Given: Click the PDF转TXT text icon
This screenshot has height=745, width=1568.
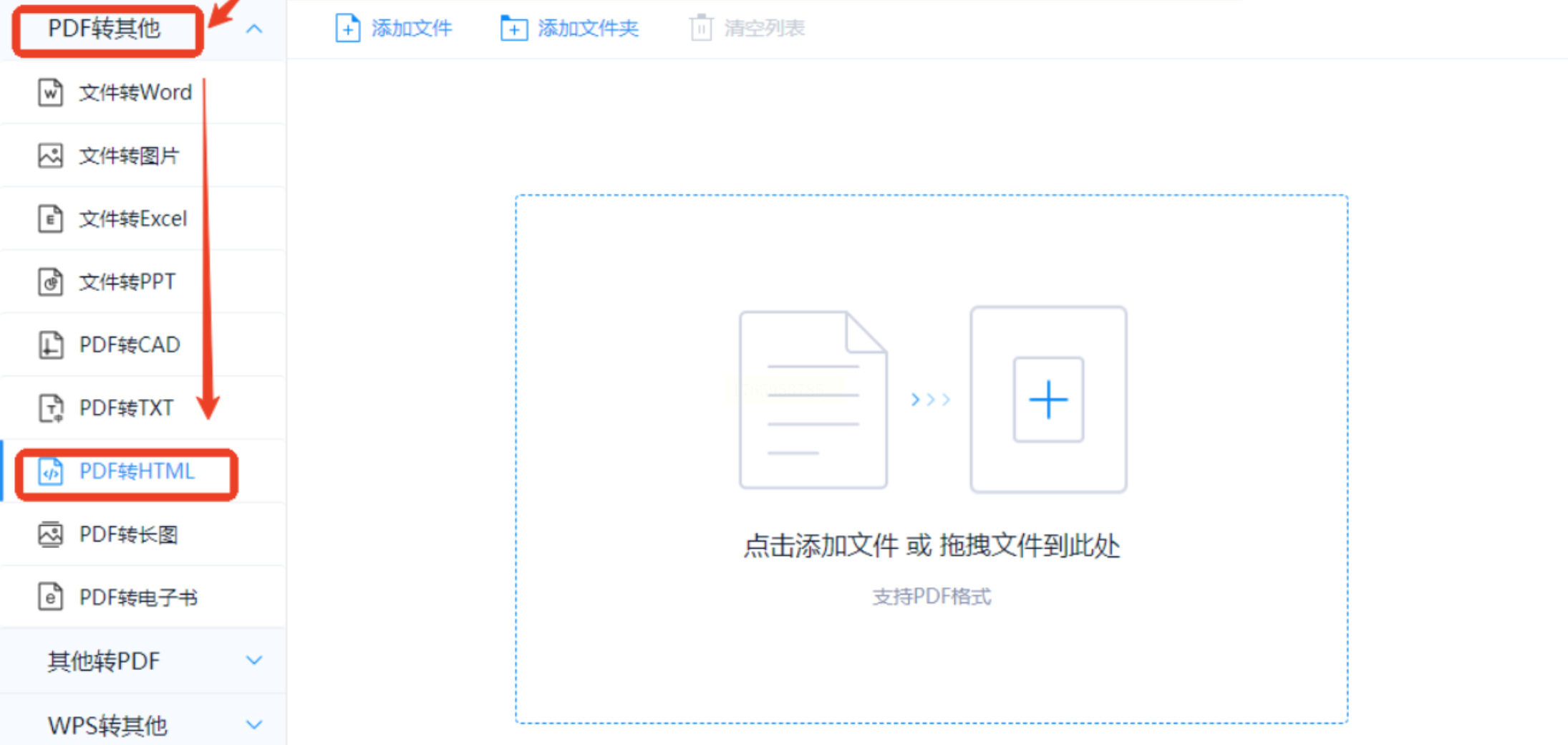Looking at the screenshot, I should tap(50, 408).
